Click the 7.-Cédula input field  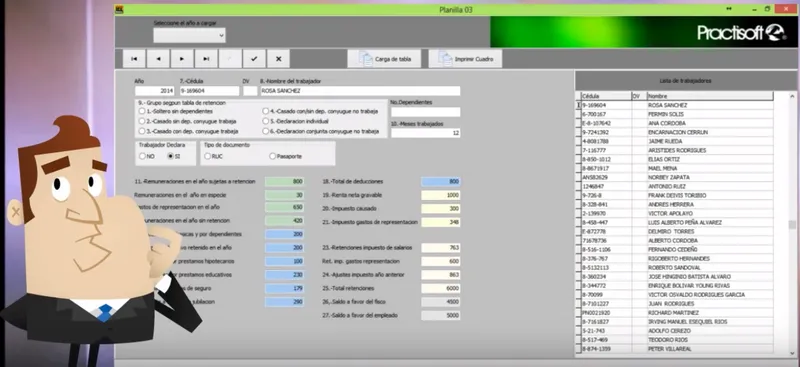click(x=209, y=91)
